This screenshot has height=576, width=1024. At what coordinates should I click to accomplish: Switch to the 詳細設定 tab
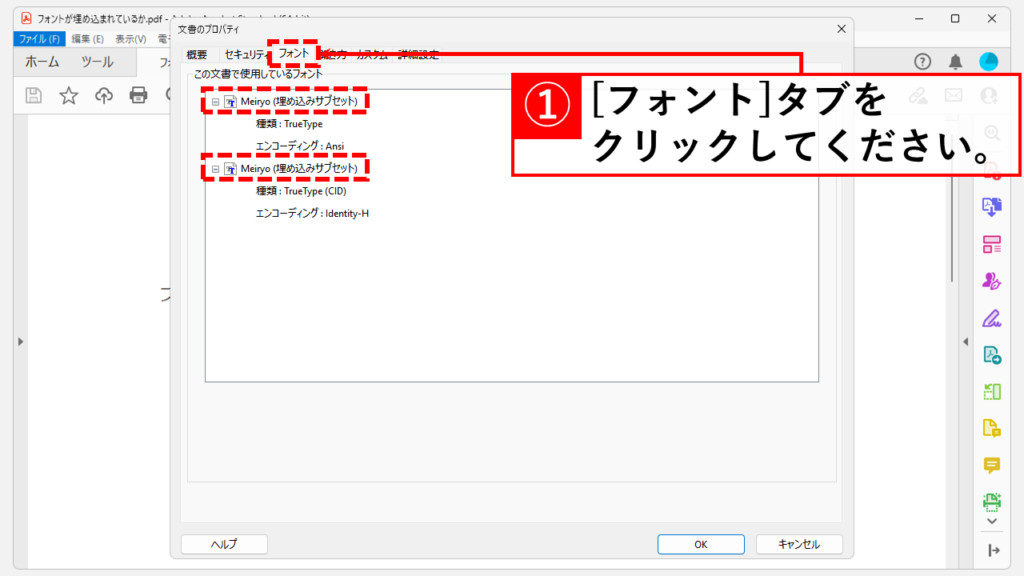419,55
